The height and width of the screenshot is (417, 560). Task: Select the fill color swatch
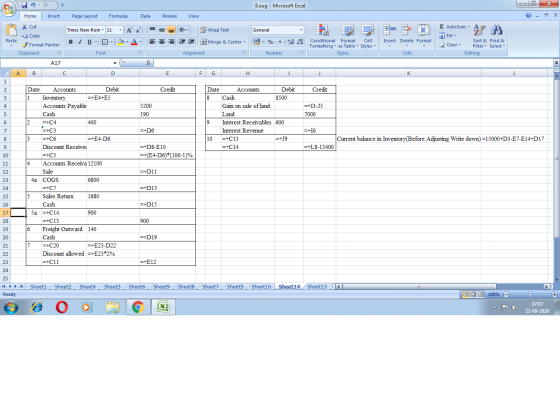click(121, 42)
